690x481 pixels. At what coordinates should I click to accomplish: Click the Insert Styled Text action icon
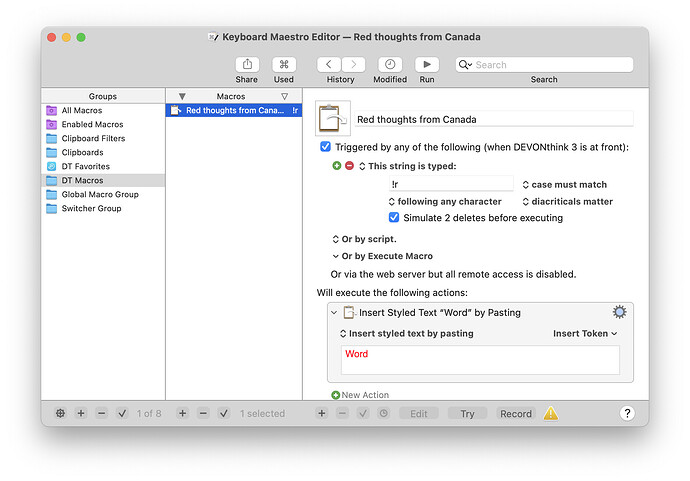click(349, 312)
